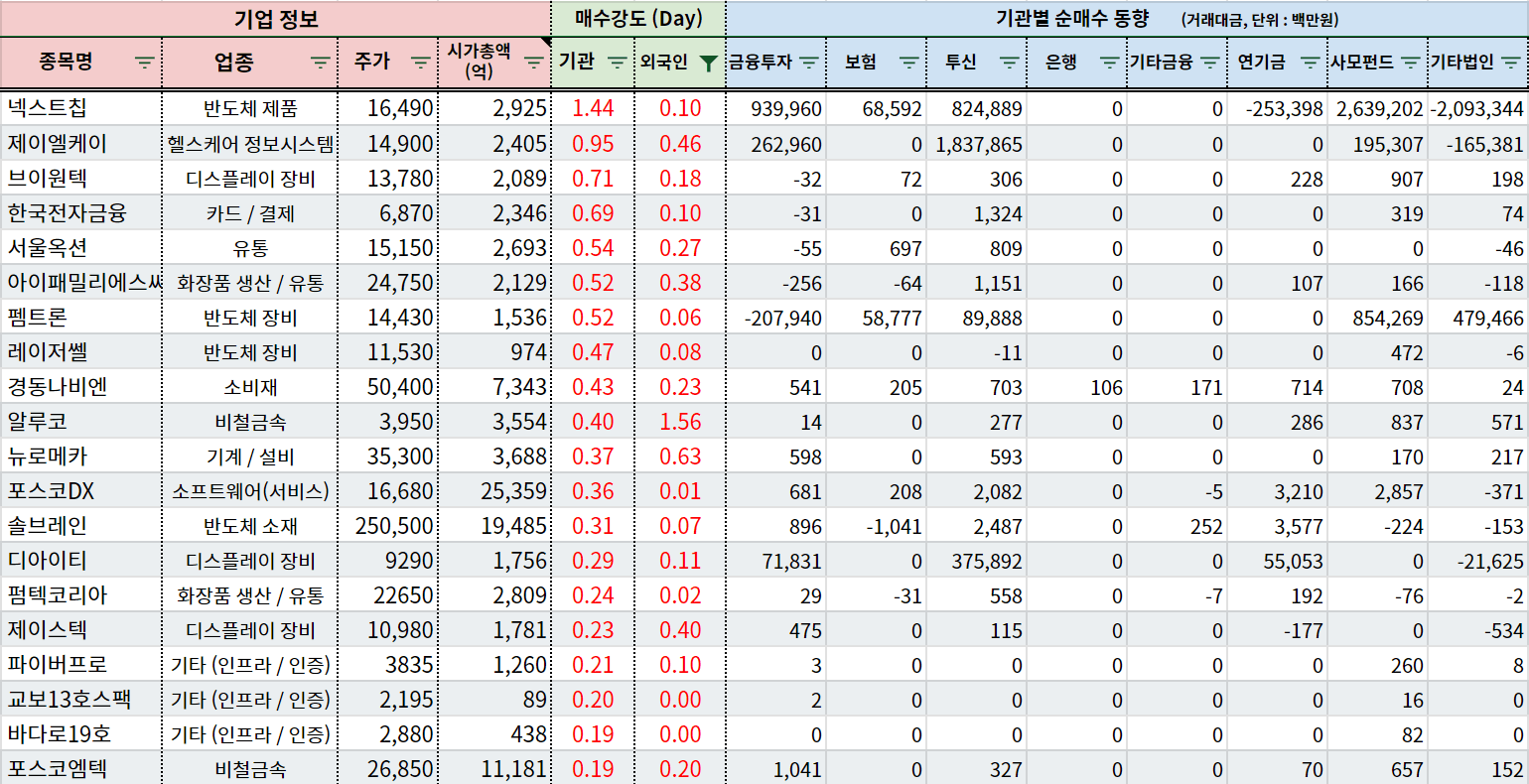Open the 업종 column filter dropdown
1529x784 pixels.
click(x=320, y=63)
